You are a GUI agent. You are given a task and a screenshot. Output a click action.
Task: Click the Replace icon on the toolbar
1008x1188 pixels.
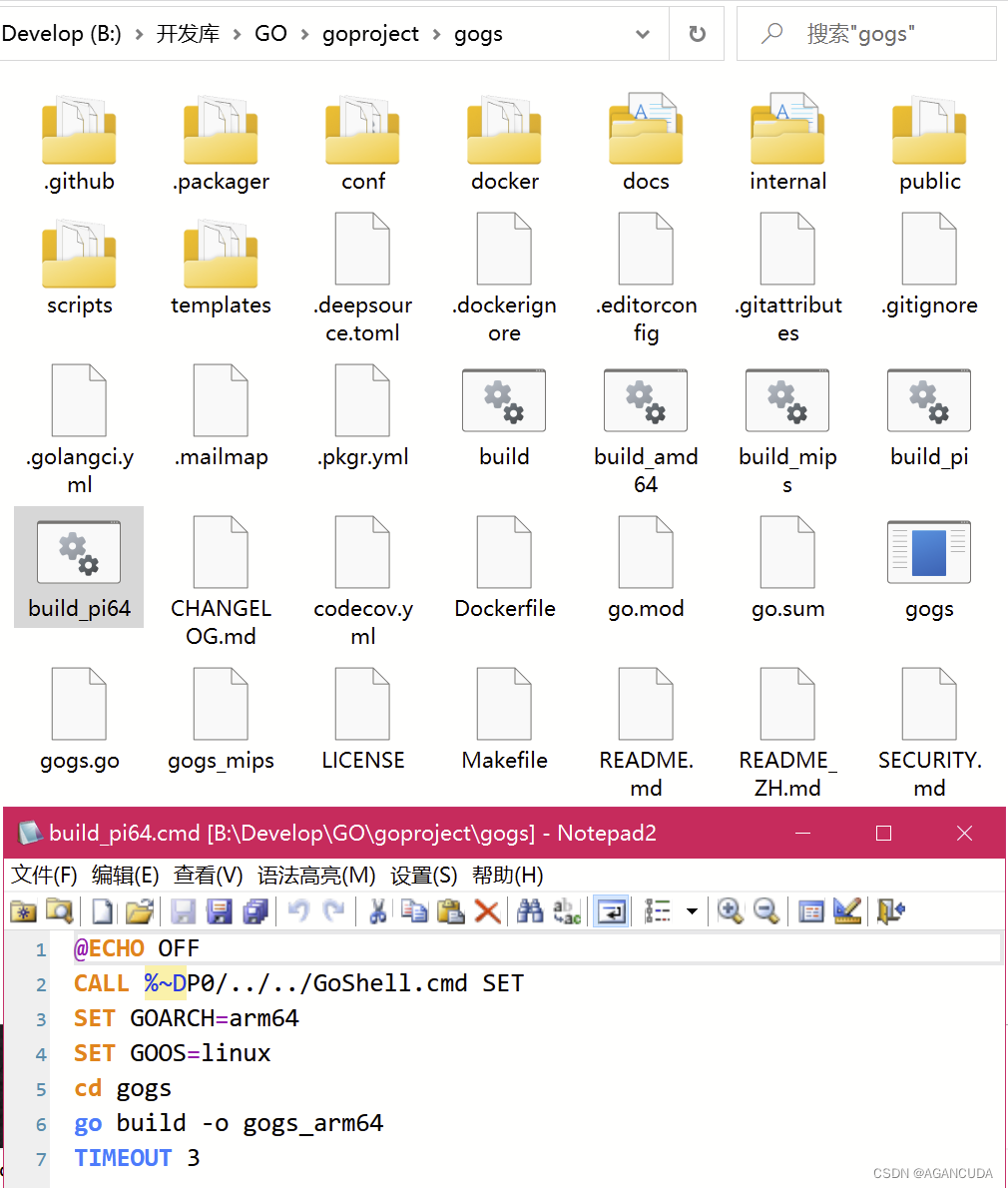[x=566, y=911]
